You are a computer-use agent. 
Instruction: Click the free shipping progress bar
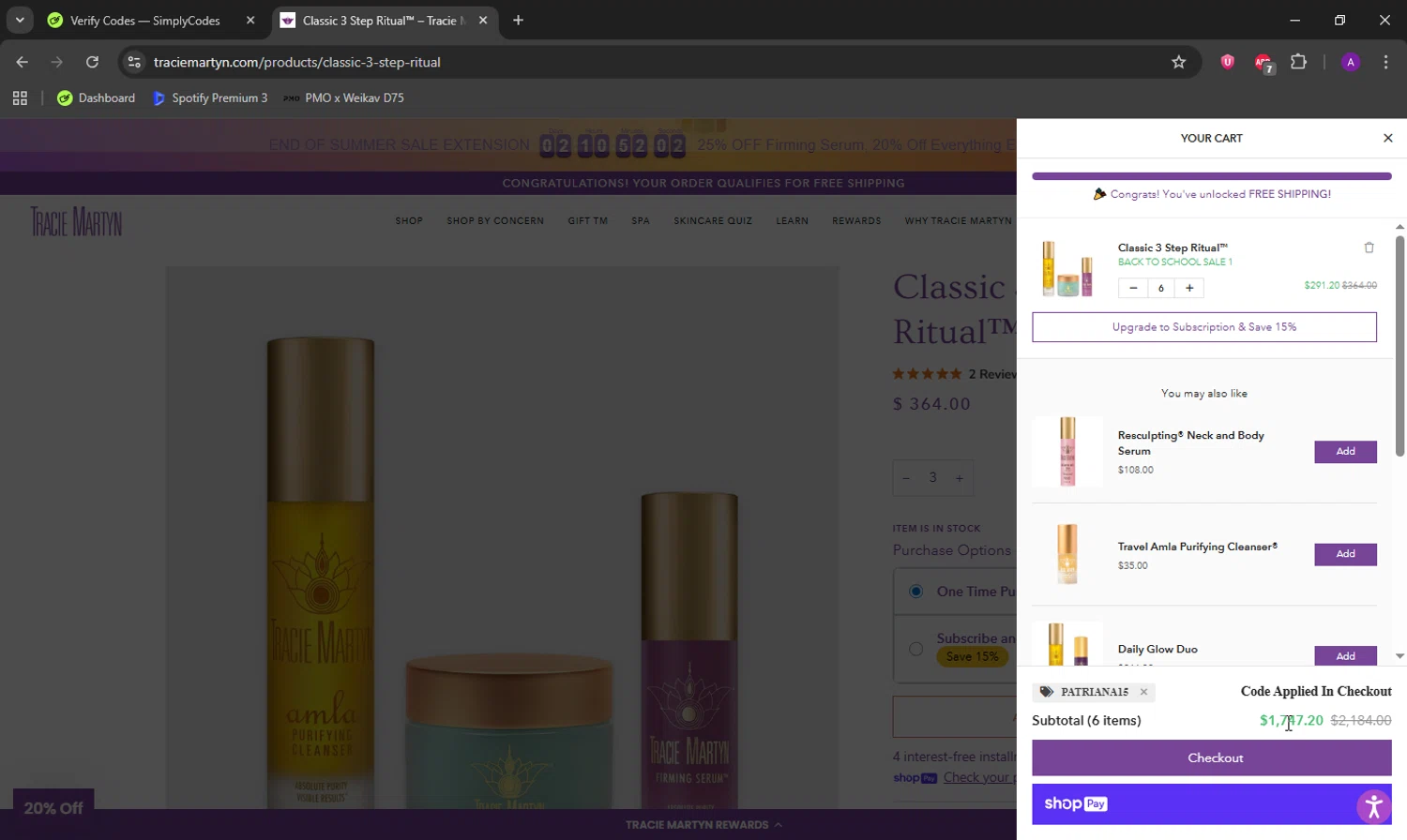tap(1212, 176)
